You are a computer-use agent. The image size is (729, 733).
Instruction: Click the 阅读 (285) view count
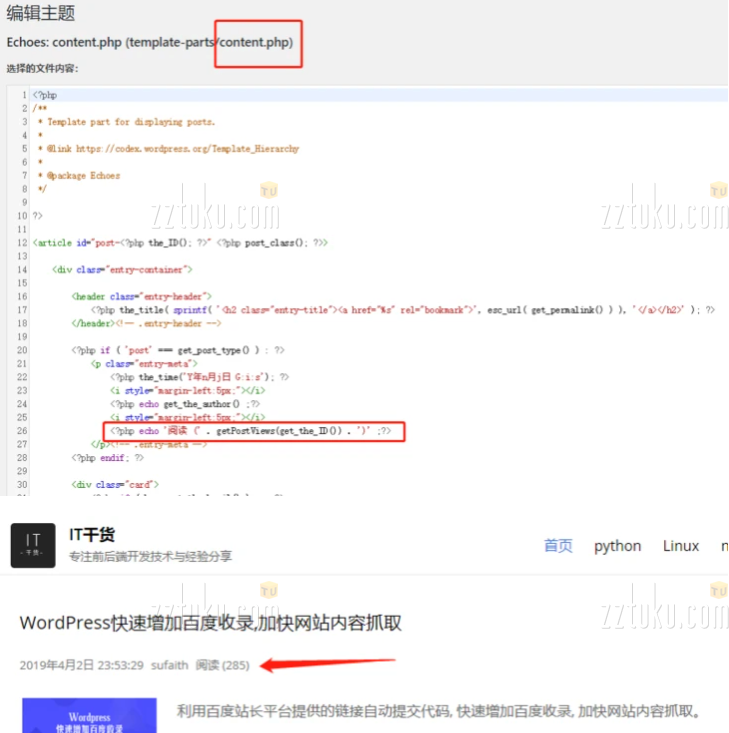point(222,665)
